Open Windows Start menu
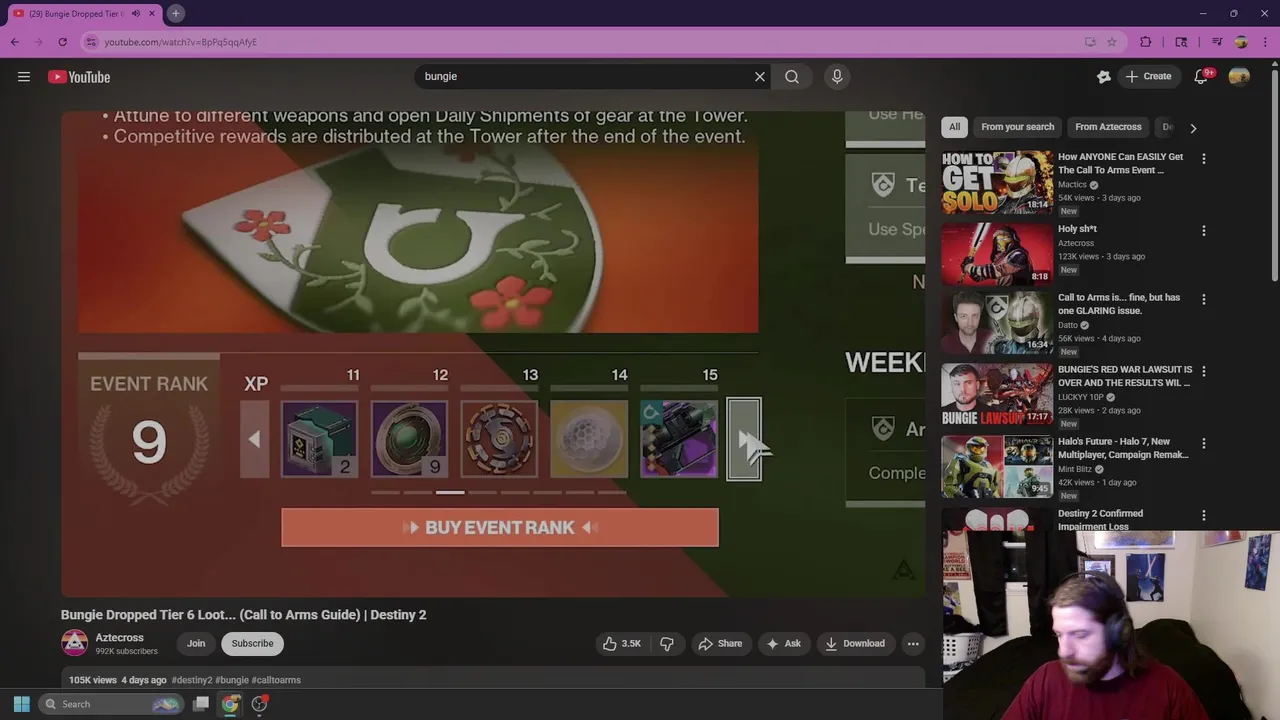The height and width of the screenshot is (720, 1280). coord(21,704)
